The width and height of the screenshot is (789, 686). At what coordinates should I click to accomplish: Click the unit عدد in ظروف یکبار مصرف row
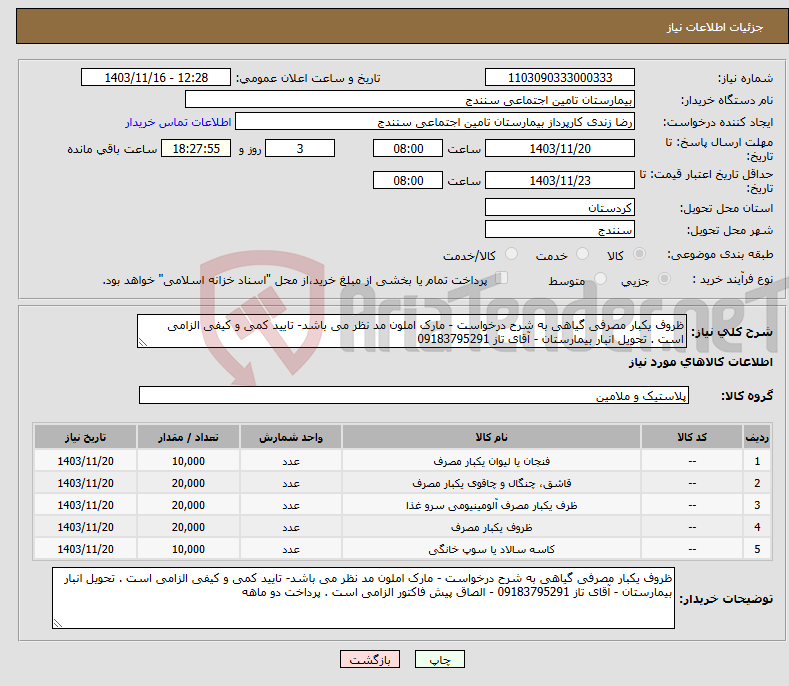(x=291, y=527)
